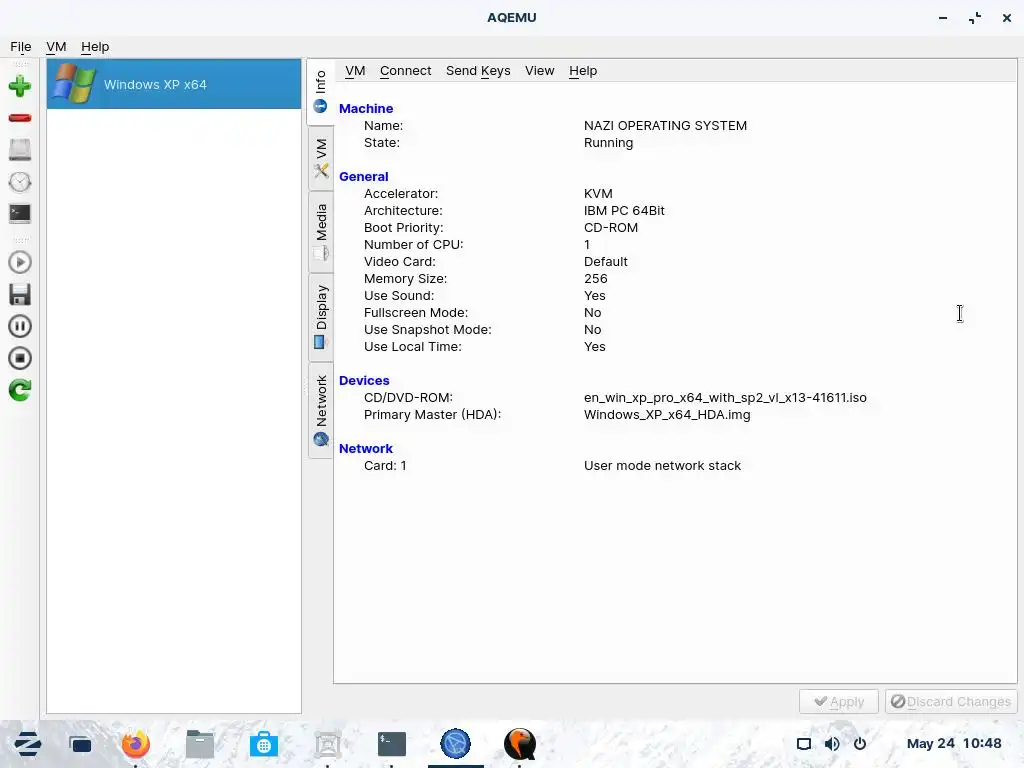Pause the VM with the pause icon

(x=20, y=327)
